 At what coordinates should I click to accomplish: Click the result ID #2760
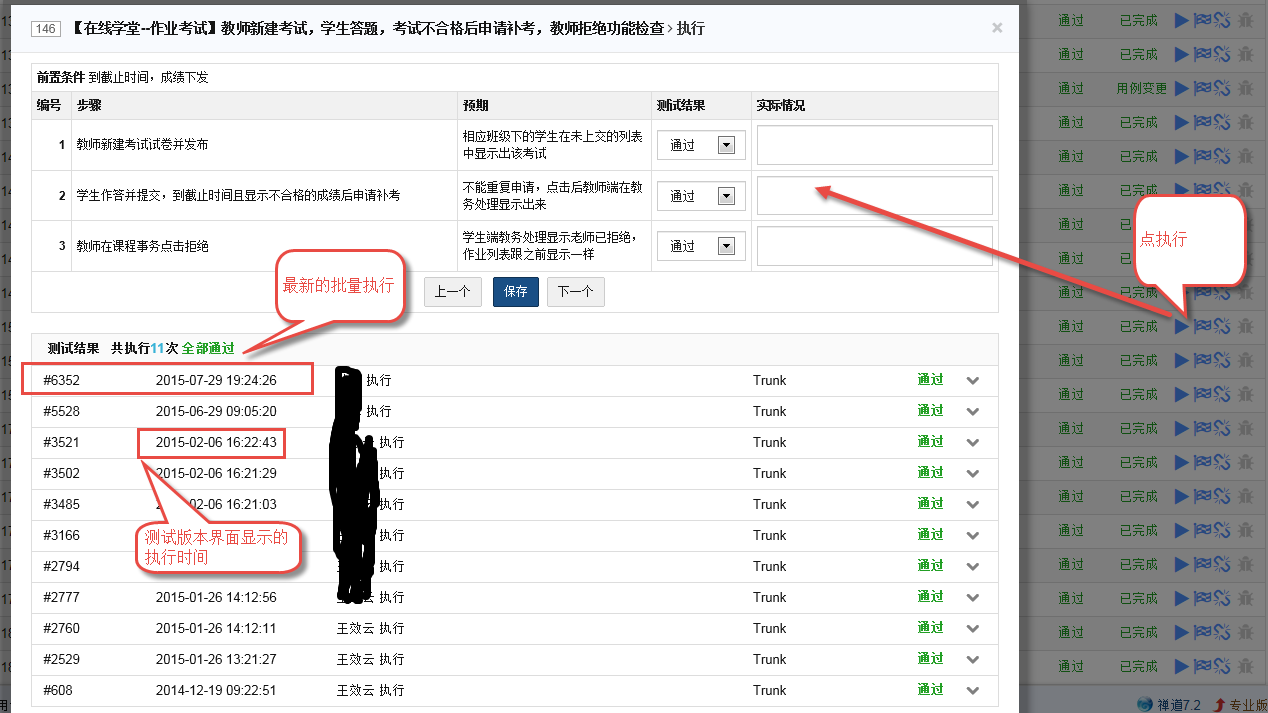point(61,628)
